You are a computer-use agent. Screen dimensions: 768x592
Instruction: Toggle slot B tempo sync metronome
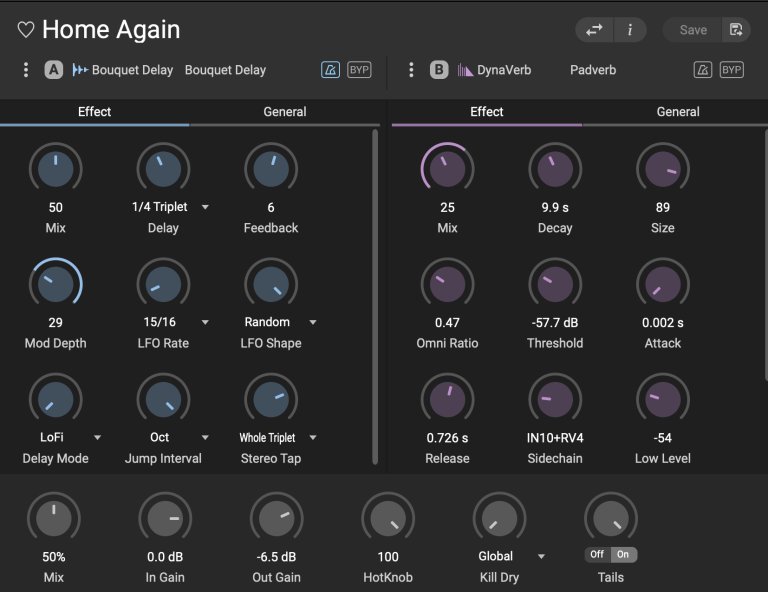point(702,70)
